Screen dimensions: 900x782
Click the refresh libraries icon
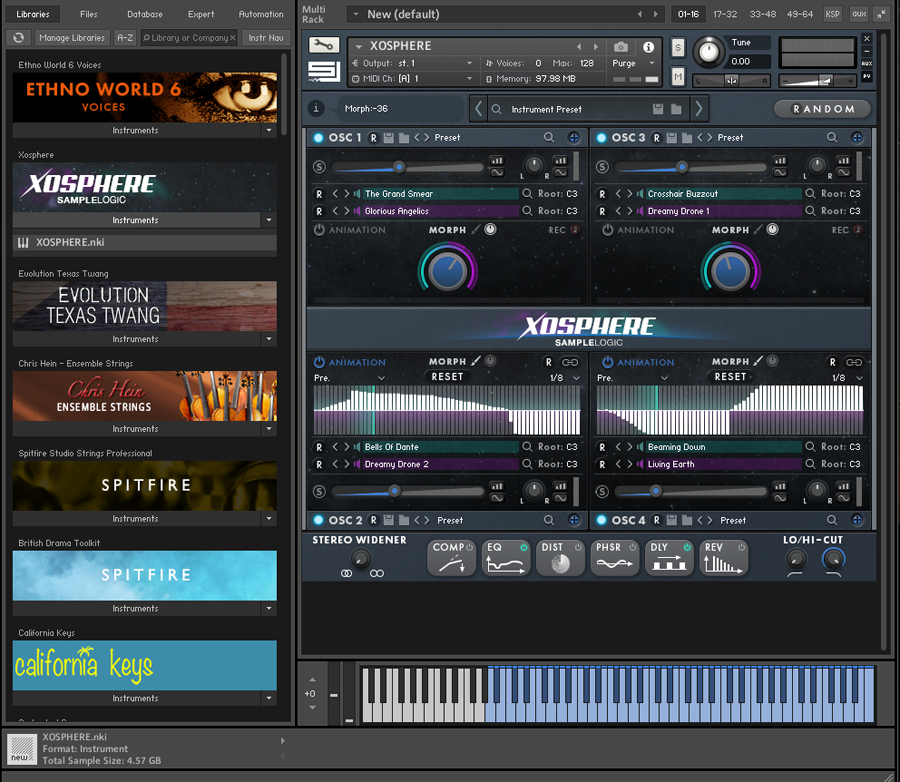tap(18, 37)
